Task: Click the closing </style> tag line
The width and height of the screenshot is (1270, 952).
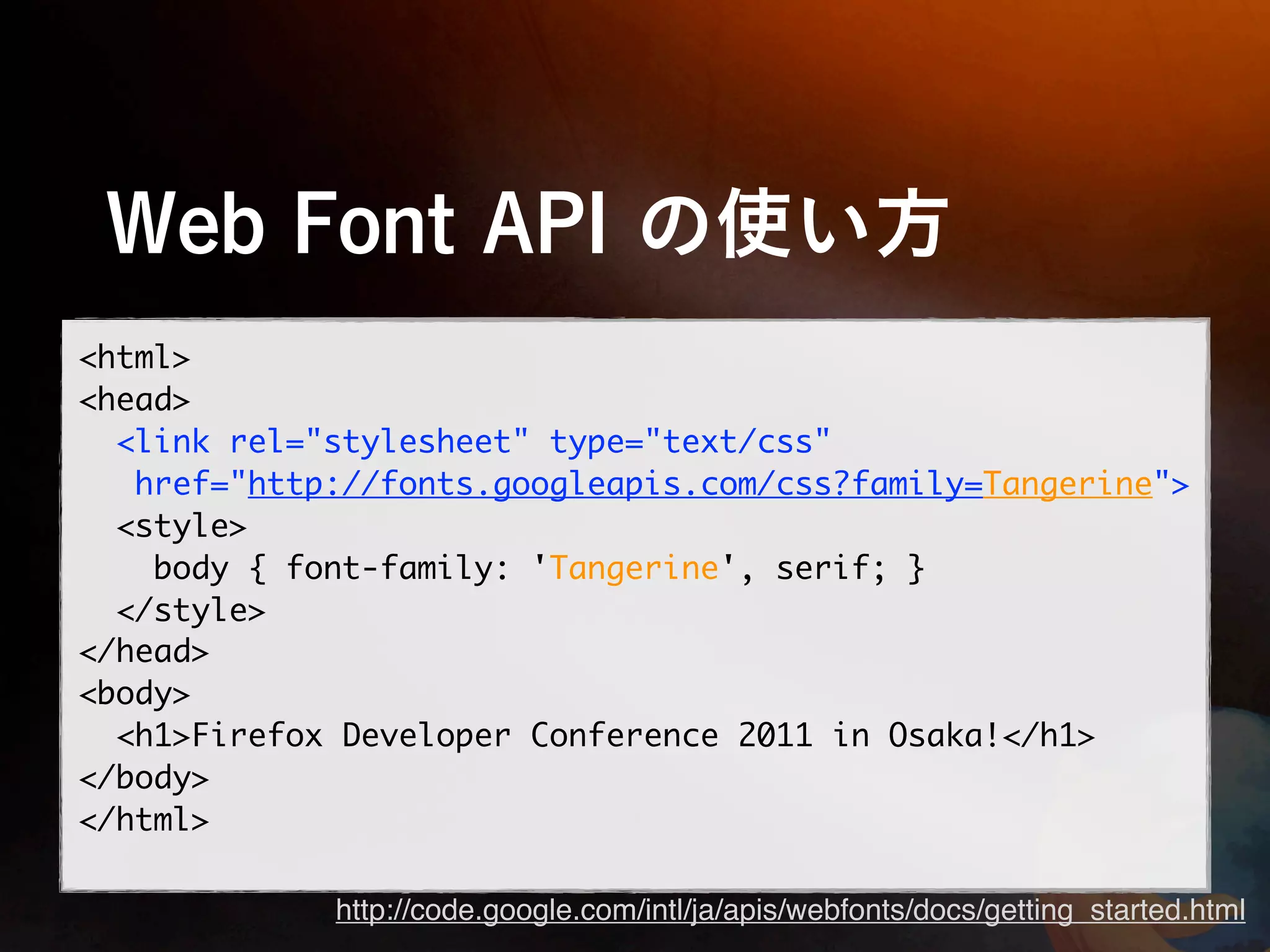Action: coord(191,610)
